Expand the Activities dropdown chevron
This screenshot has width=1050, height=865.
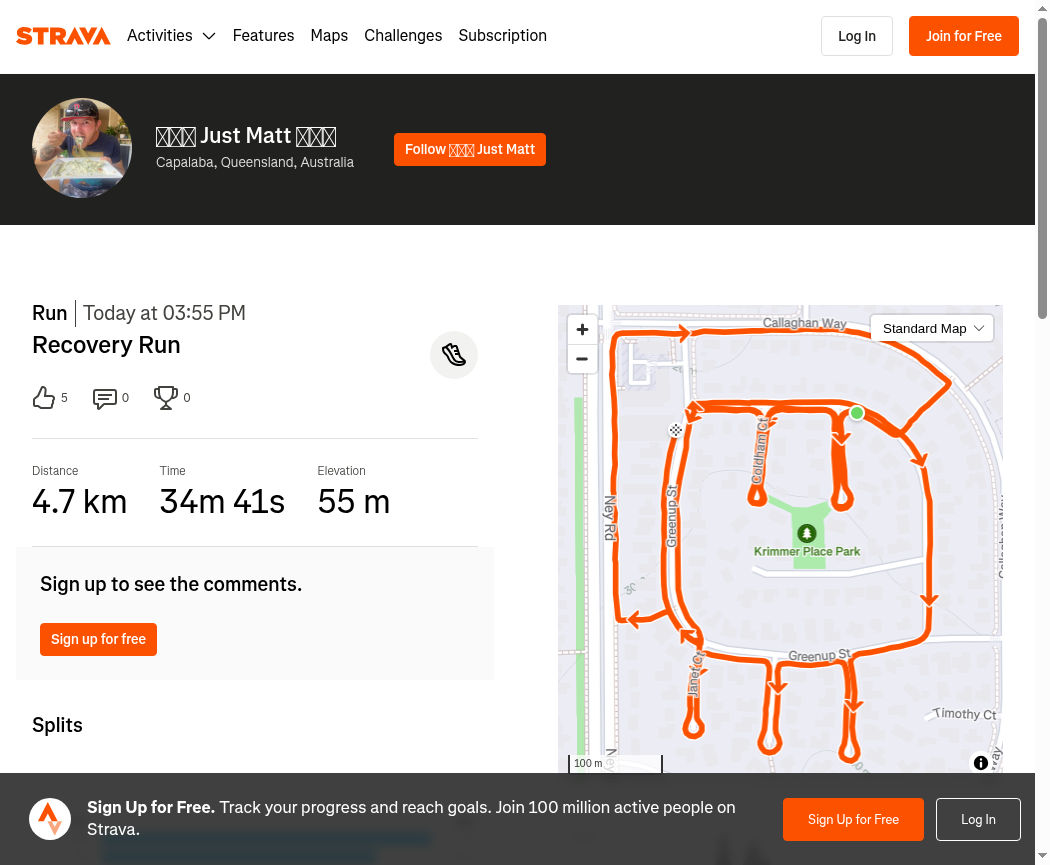(x=209, y=36)
